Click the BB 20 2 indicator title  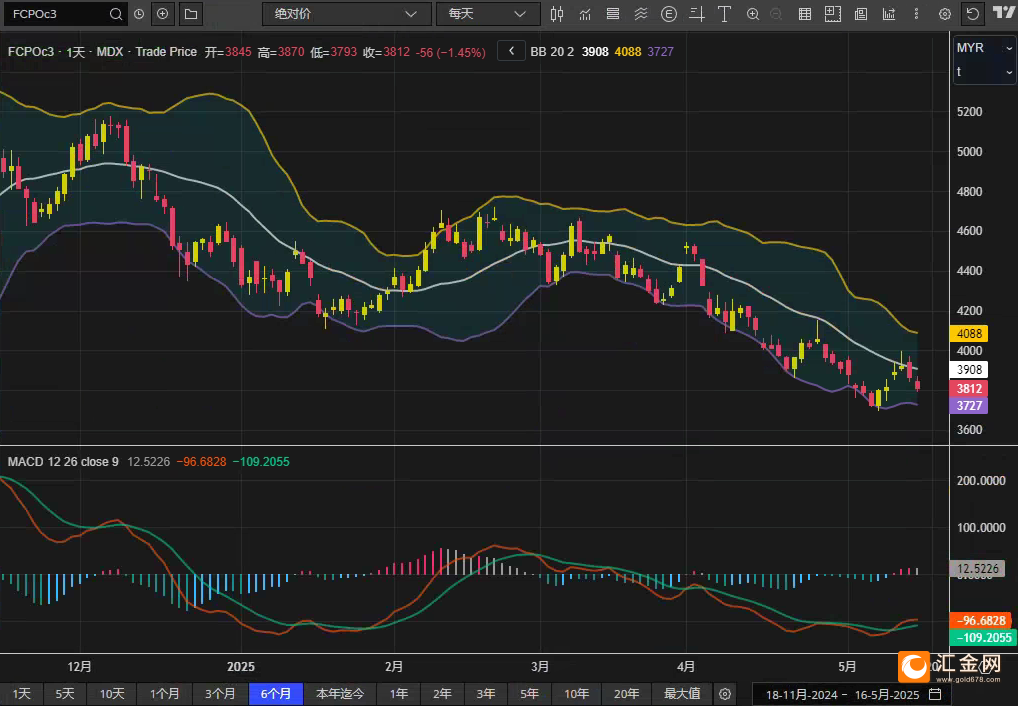pyautogui.click(x=552, y=52)
